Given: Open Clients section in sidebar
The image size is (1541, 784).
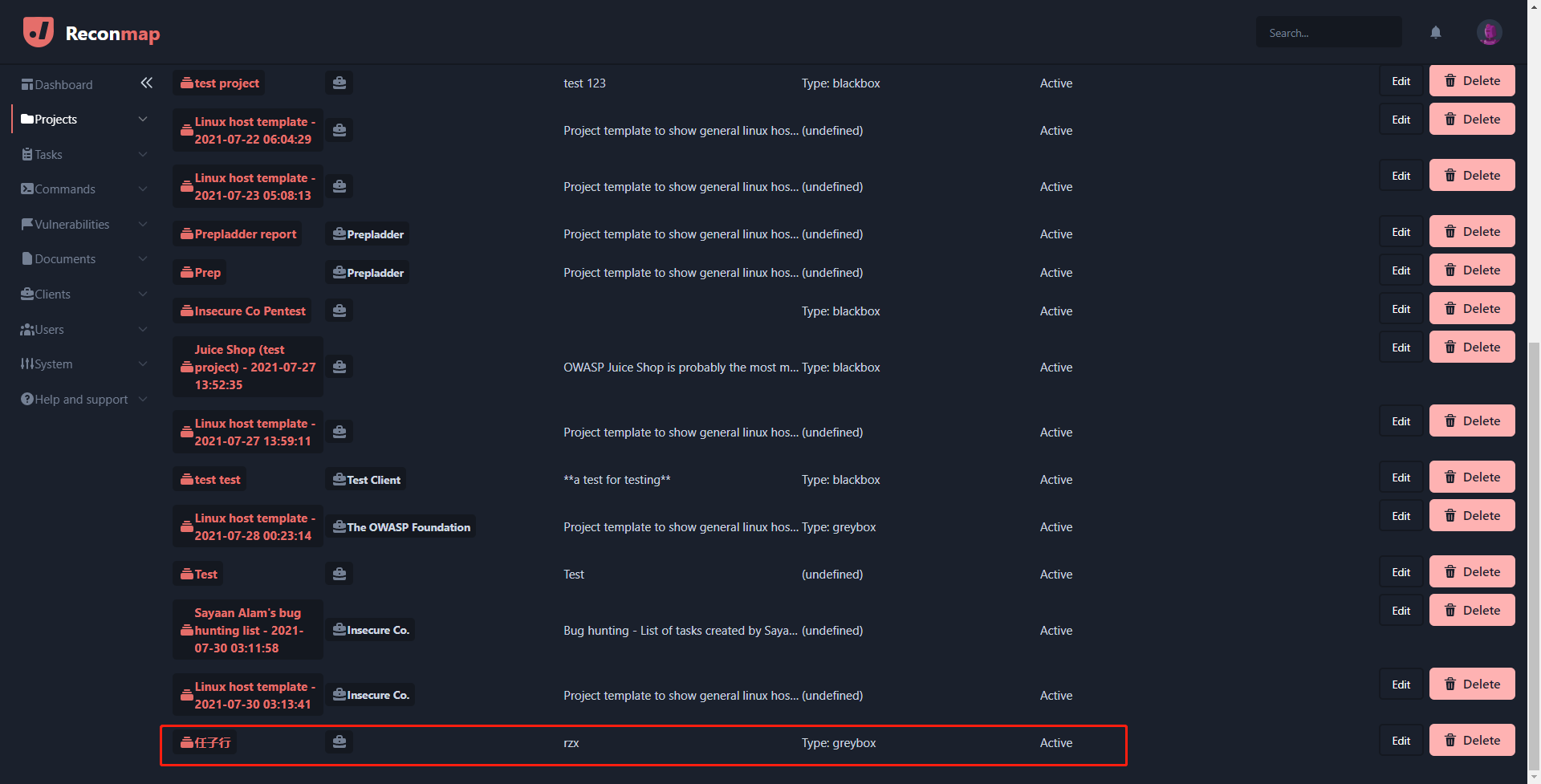Looking at the screenshot, I should click(52, 295).
